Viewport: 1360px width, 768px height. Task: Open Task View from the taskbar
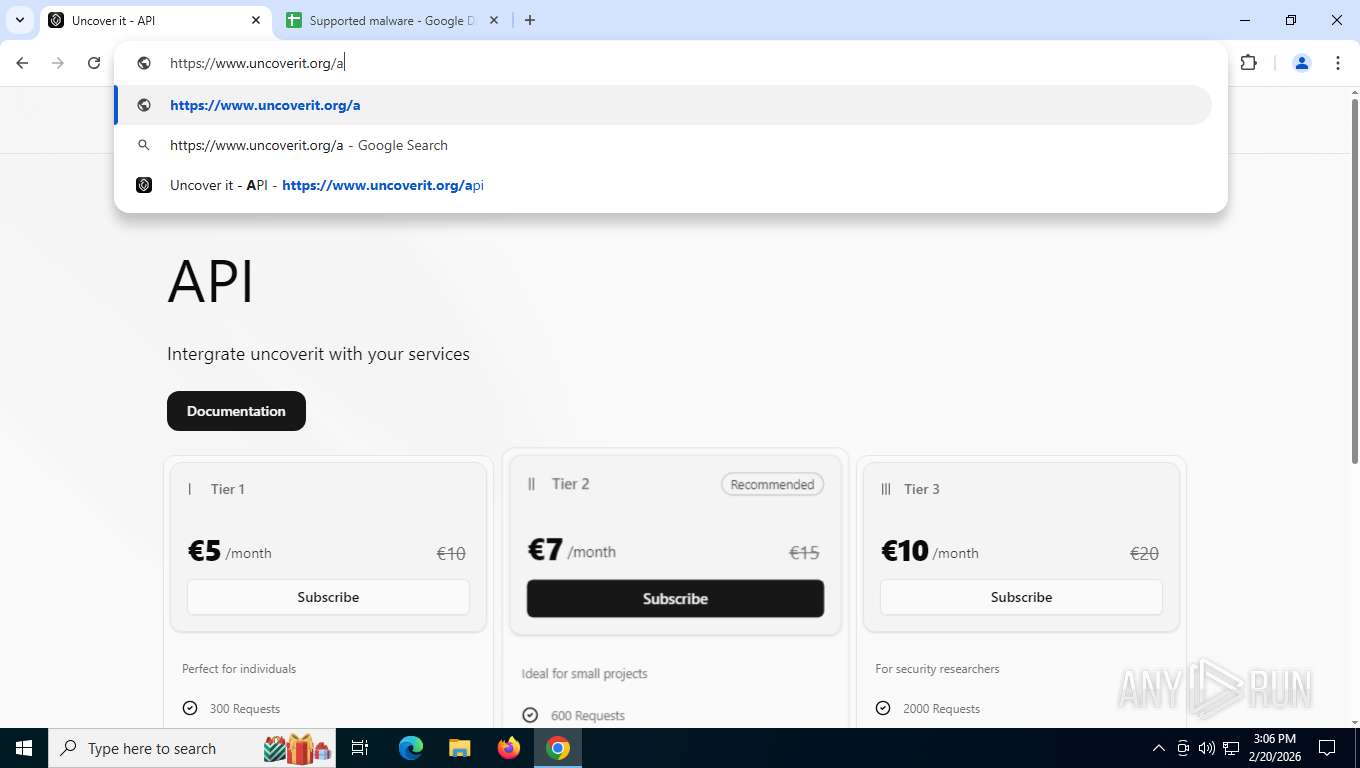pos(360,748)
